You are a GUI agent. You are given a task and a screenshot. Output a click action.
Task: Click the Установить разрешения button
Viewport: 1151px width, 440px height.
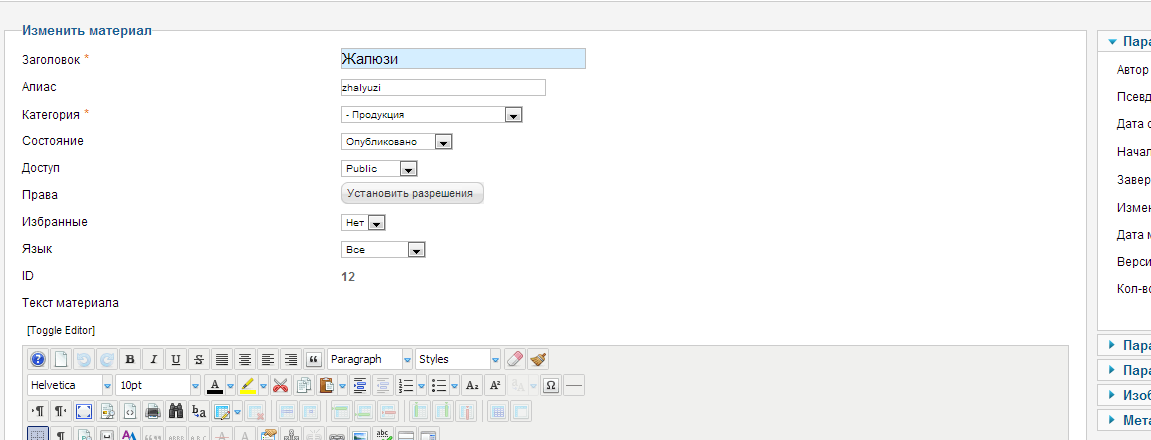point(411,193)
